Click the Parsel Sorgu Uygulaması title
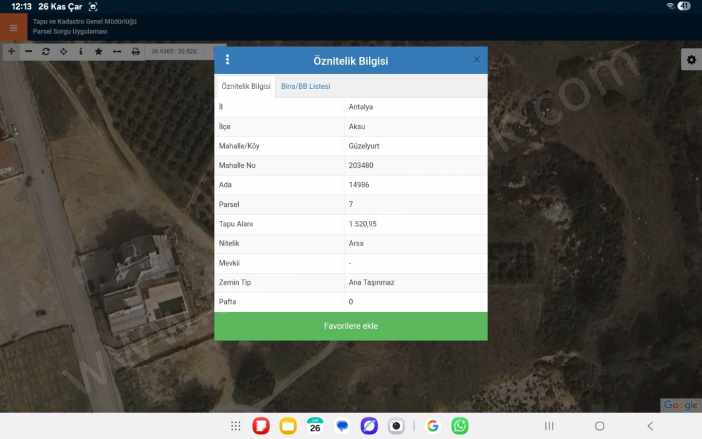Viewport: 702px width, 439px height. tap(70, 31)
